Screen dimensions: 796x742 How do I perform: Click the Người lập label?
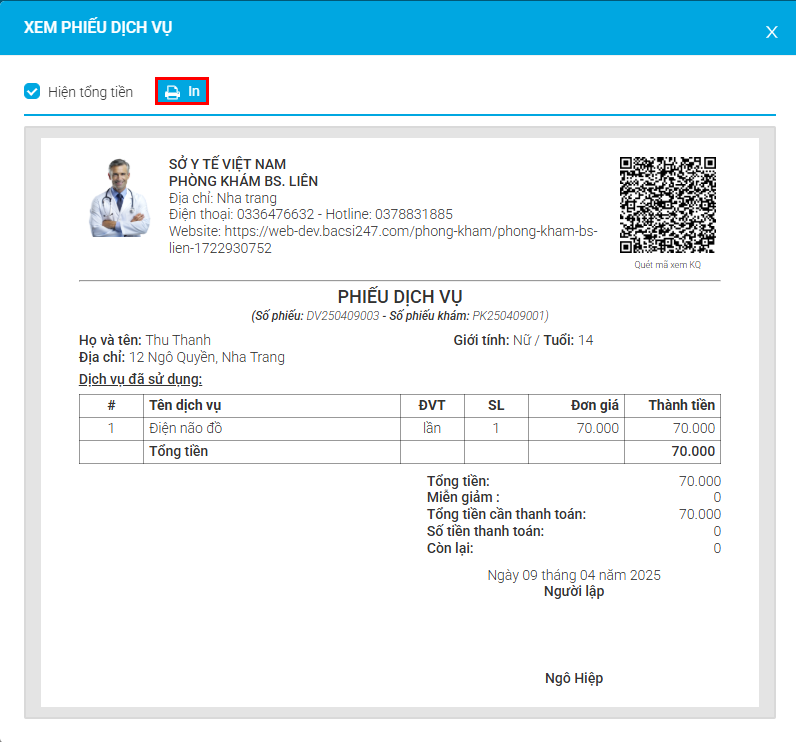tap(574, 591)
